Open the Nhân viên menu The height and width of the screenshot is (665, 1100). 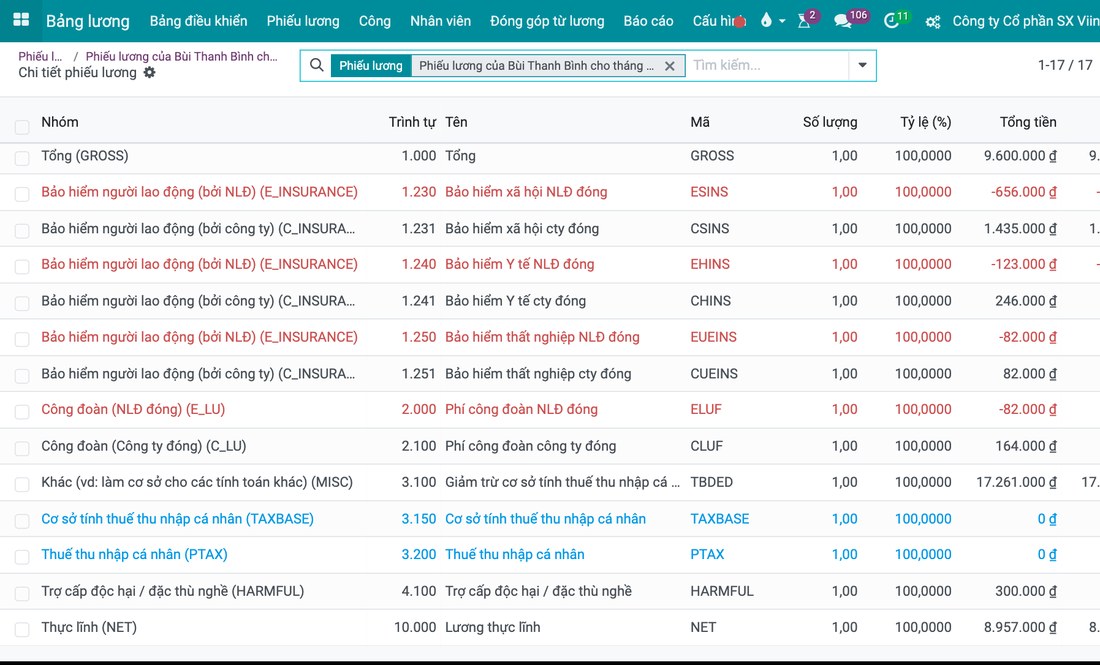pyautogui.click(x=441, y=21)
